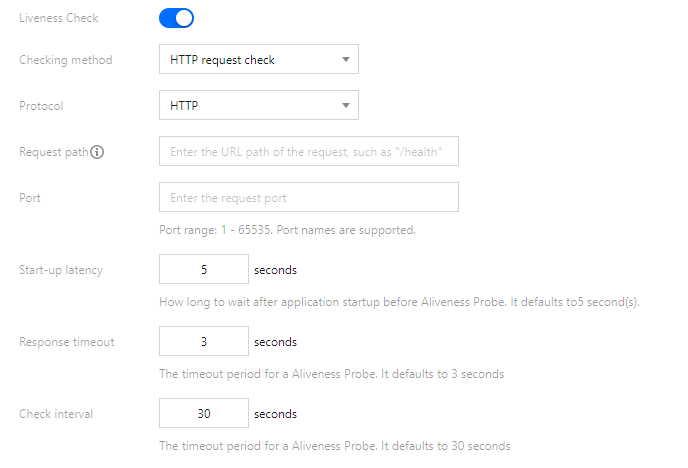Toggle the Liveness Check switch
Screen dimensions: 688x468
coord(176,18)
